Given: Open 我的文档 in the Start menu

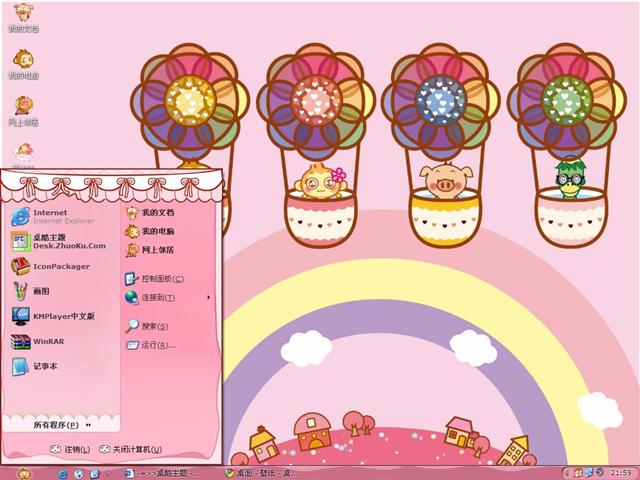Looking at the screenshot, I should pos(150,213).
